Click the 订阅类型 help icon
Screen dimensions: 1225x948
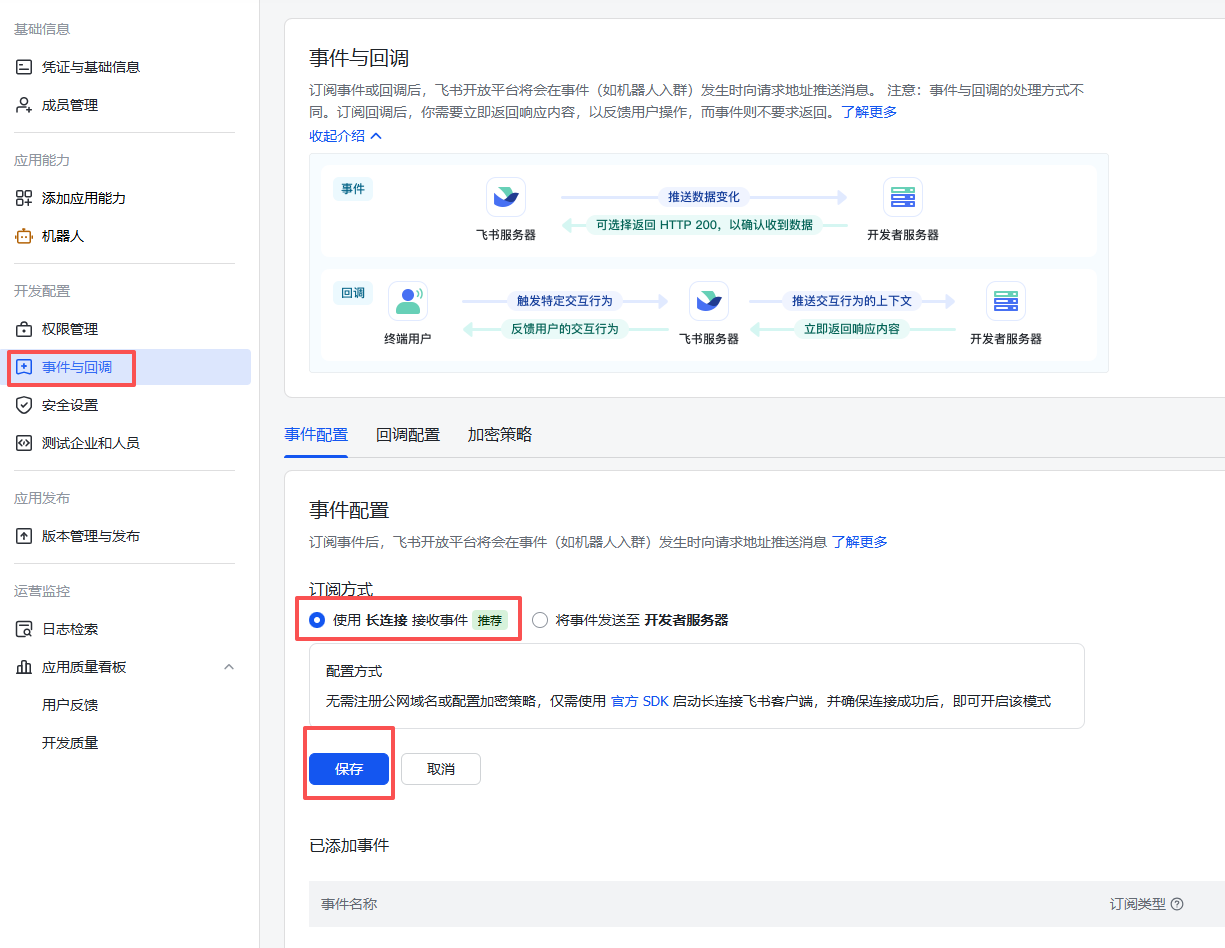pos(1179,903)
